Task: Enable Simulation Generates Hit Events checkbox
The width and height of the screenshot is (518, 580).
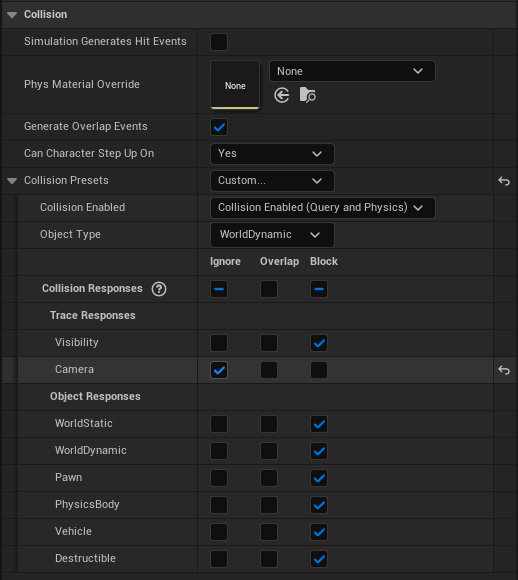Action: (x=219, y=42)
